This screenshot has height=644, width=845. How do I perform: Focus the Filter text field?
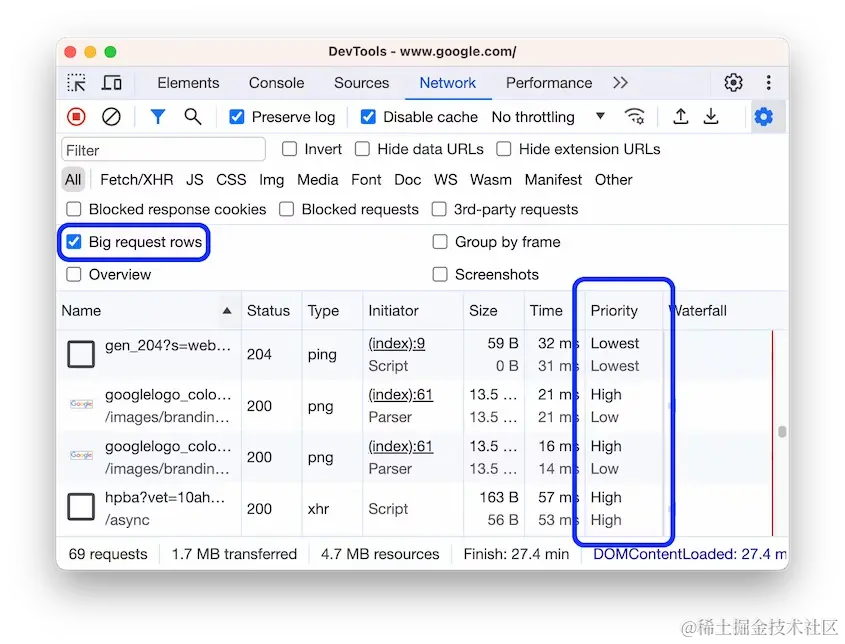click(x=163, y=150)
